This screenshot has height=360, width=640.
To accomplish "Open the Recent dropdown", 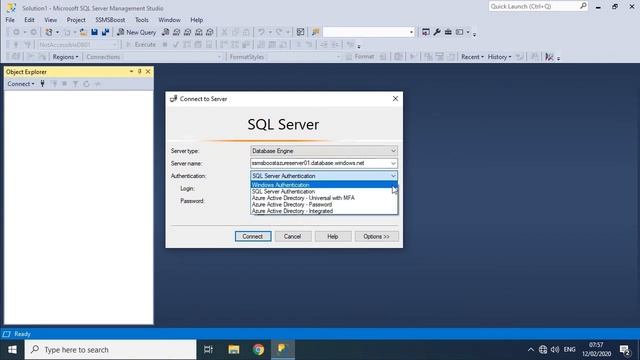I will pyautogui.click(x=472, y=57).
